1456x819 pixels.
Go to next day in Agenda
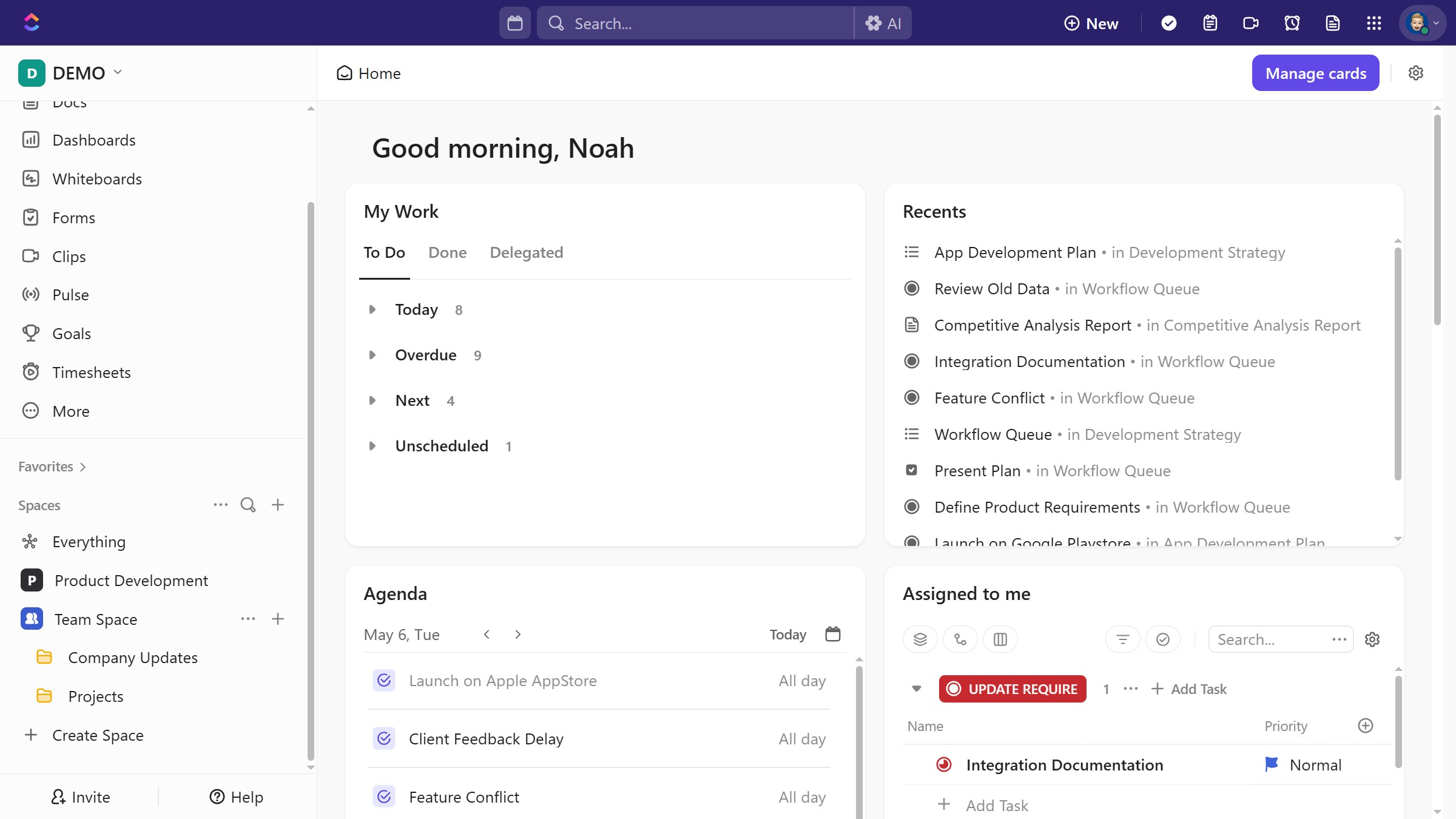click(x=517, y=634)
